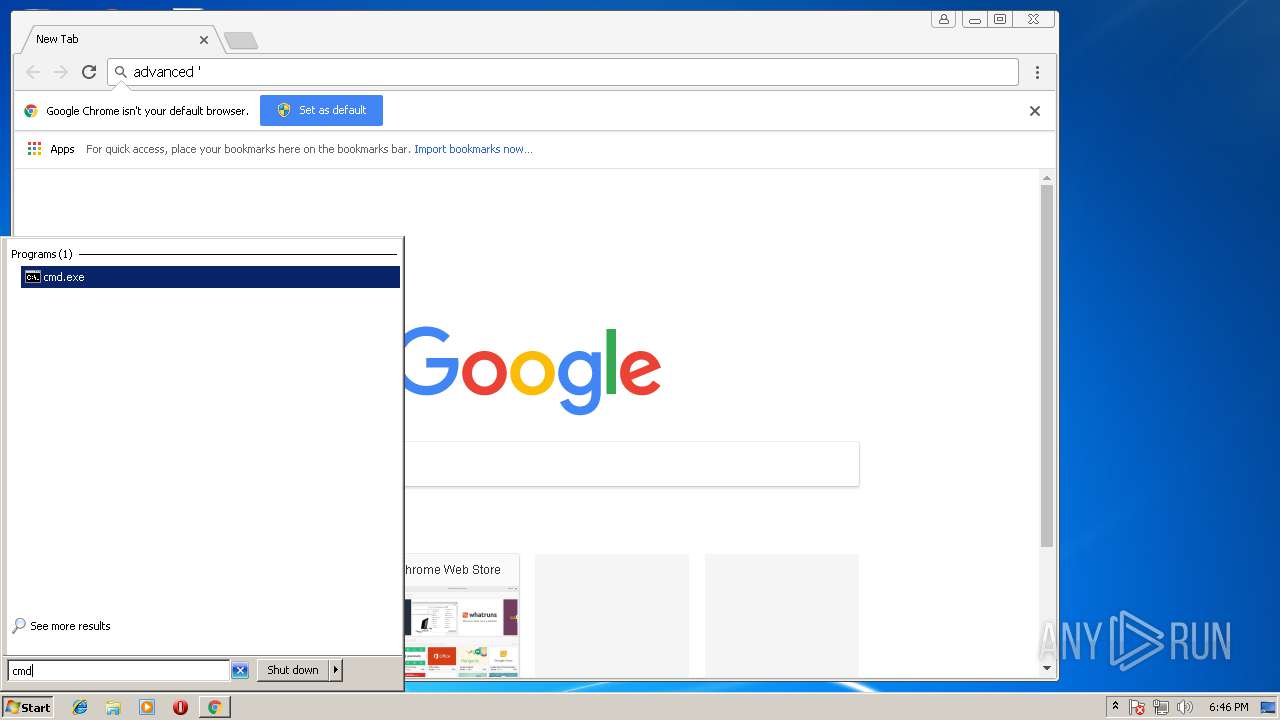Click the Chrome address bar
The image size is (1280, 720).
coord(563,72)
